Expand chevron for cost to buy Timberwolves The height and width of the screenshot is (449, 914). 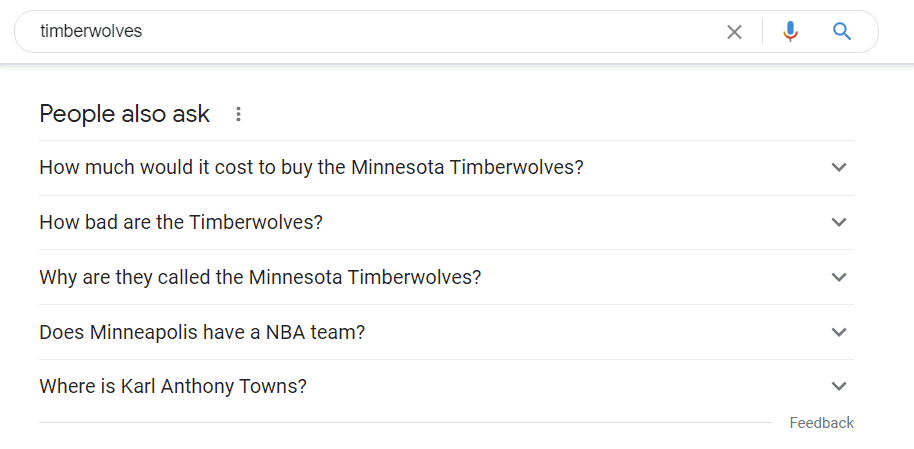(839, 167)
